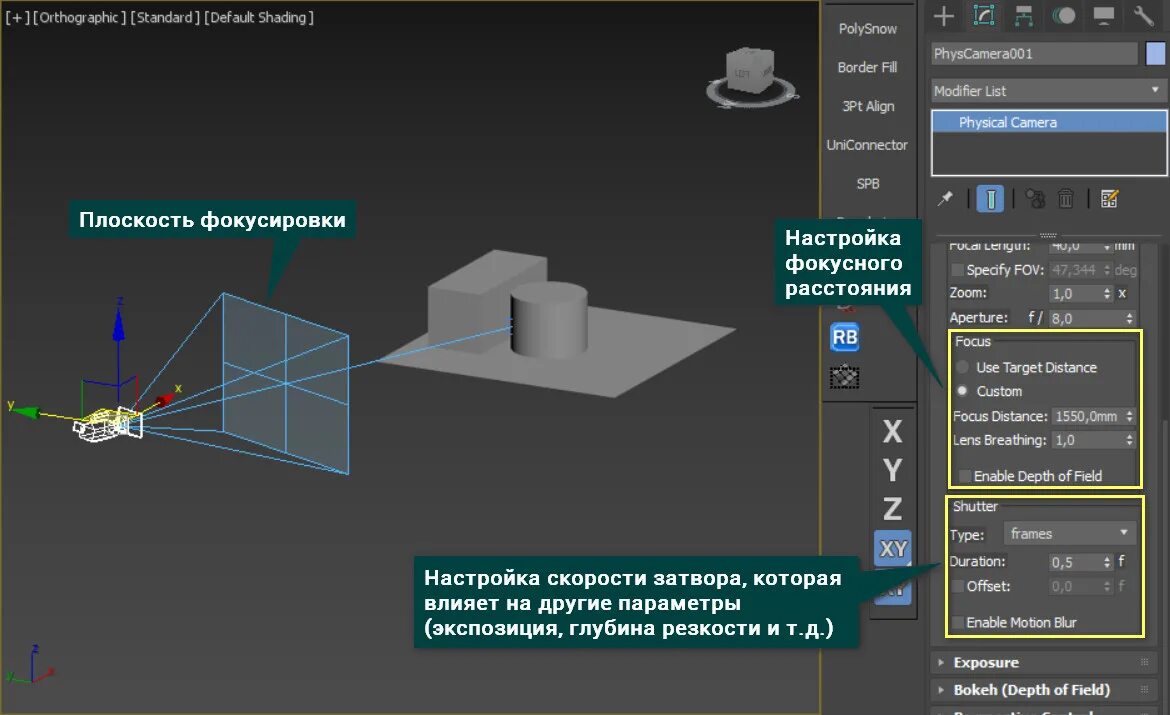The image size is (1170, 715).
Task: Click the UniConnector button
Action: pyautogui.click(x=868, y=145)
